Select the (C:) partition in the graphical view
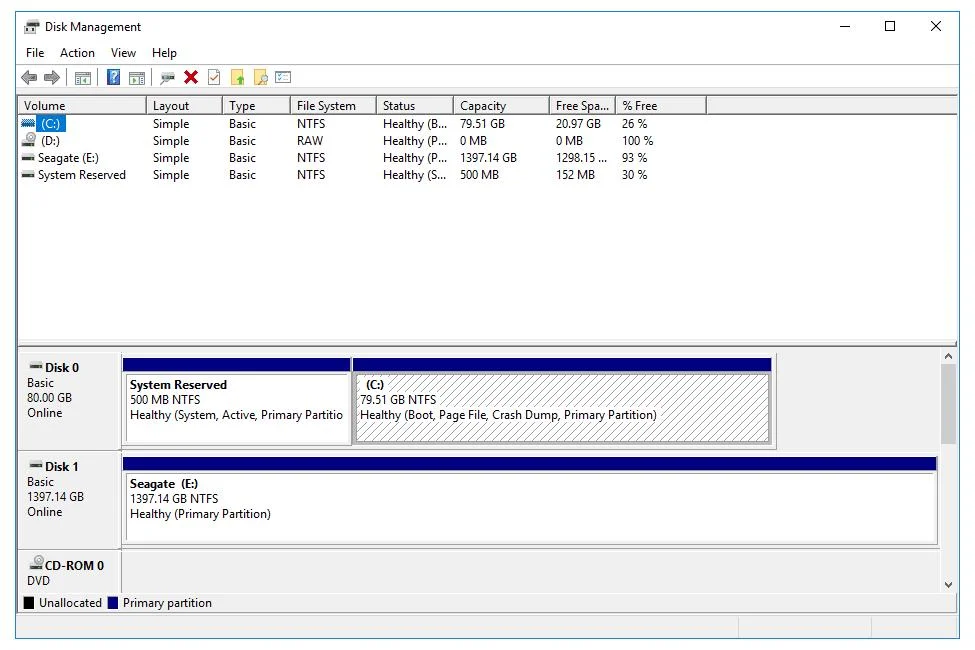975x650 pixels. 560,400
